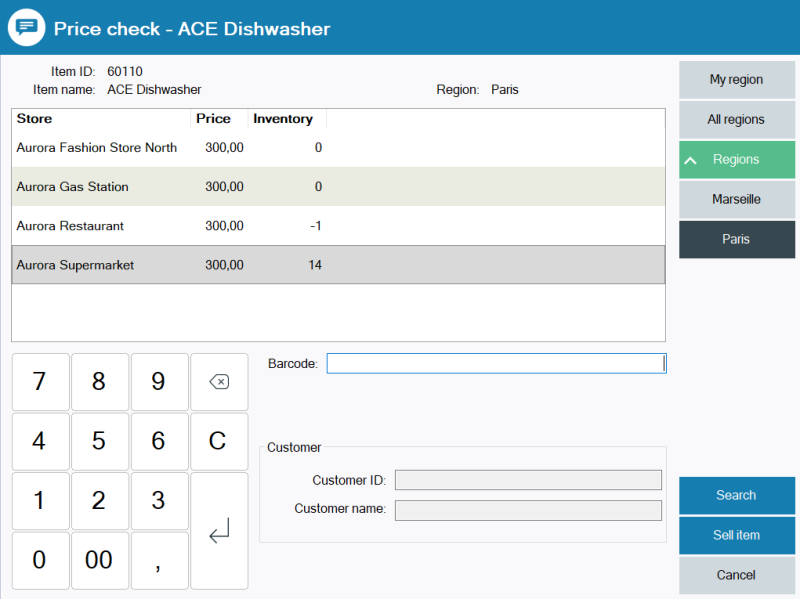Show prices for My region

(x=737, y=80)
